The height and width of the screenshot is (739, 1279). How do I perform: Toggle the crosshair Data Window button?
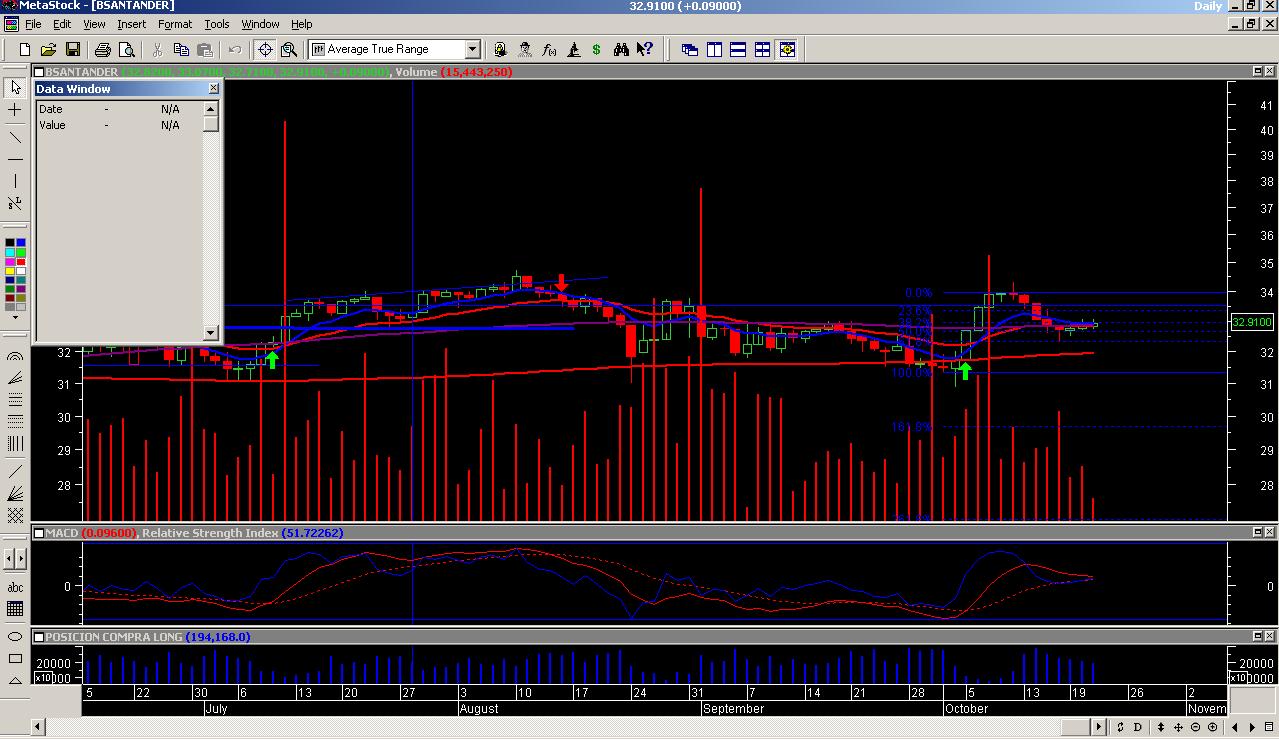point(265,49)
